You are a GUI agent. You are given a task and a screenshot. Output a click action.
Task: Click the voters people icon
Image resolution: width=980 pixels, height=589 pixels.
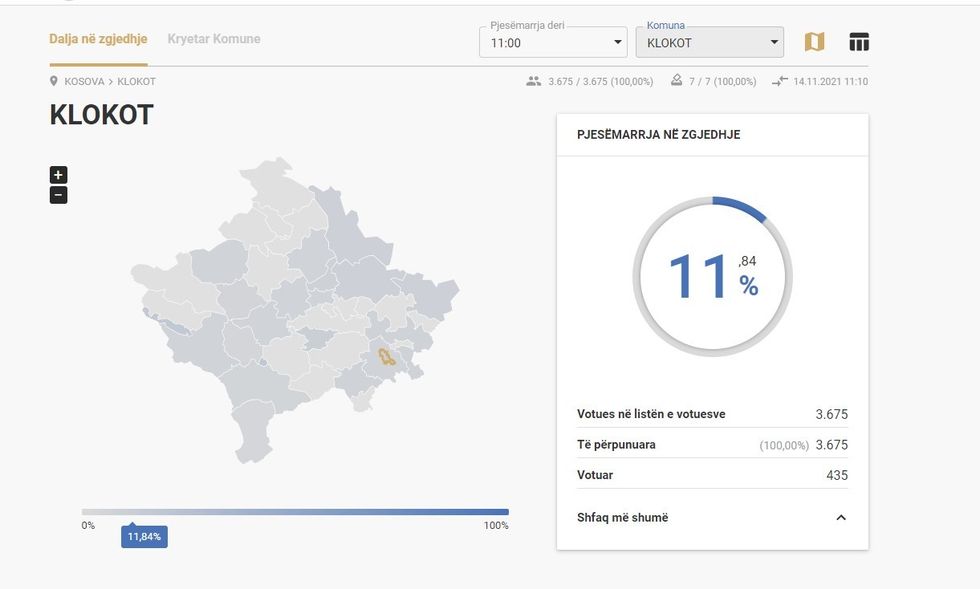(533, 82)
